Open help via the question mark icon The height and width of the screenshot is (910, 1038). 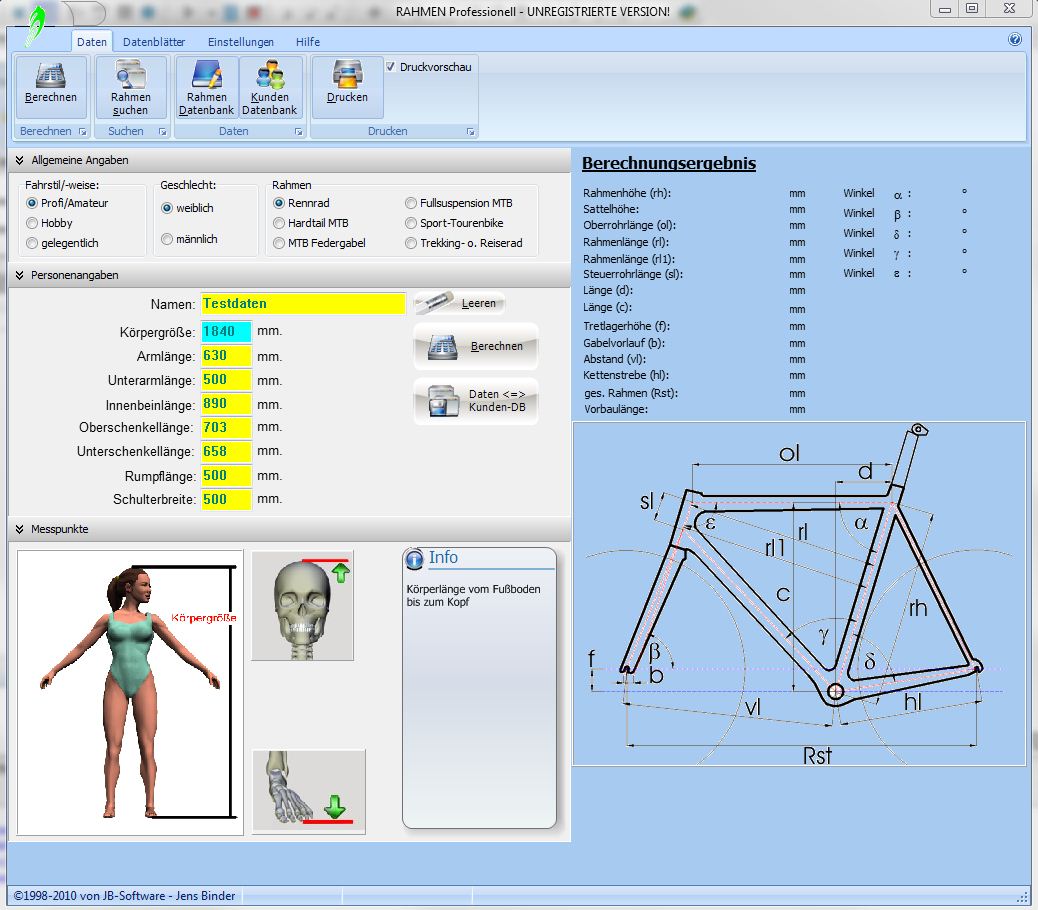pos(1015,40)
